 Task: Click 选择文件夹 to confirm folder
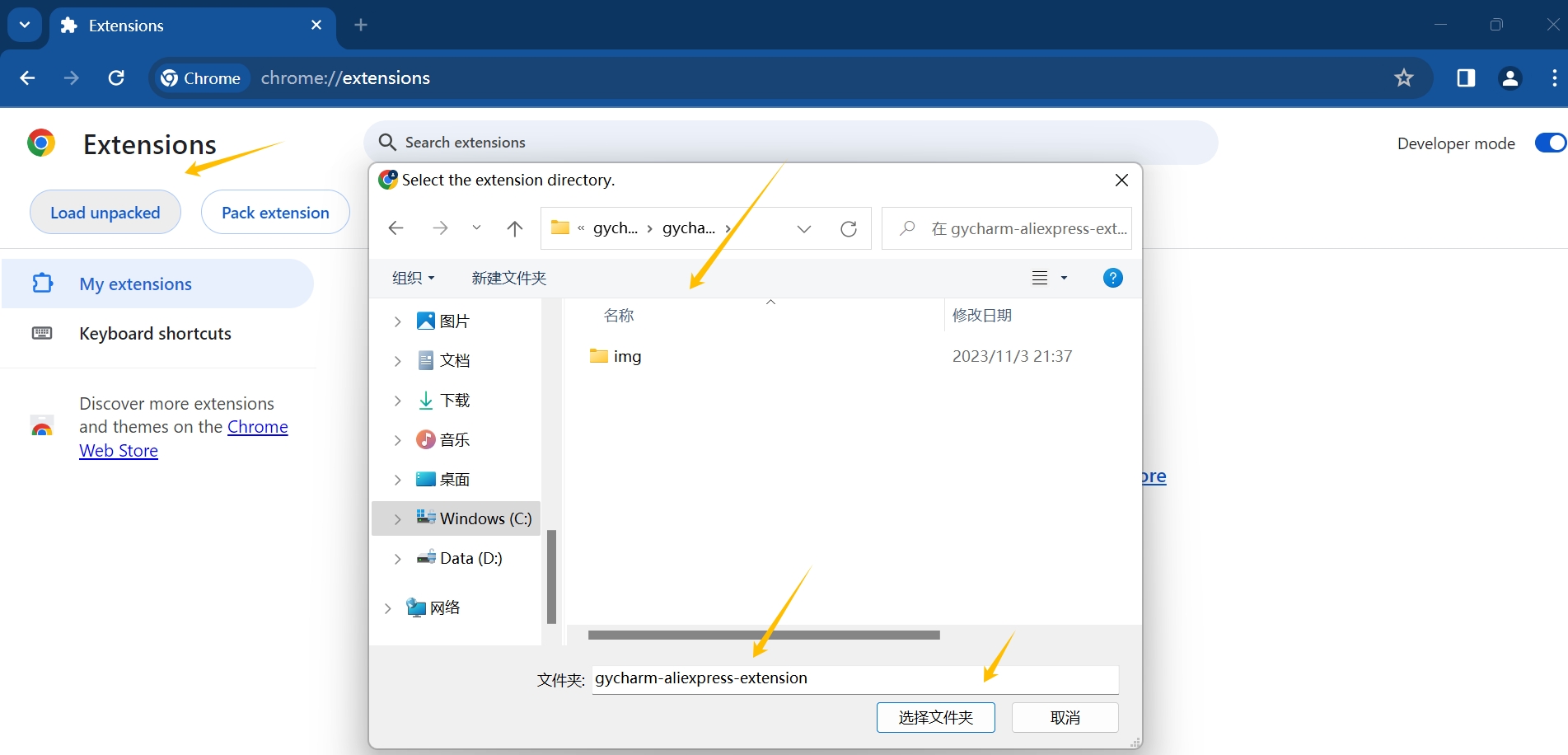[935, 717]
